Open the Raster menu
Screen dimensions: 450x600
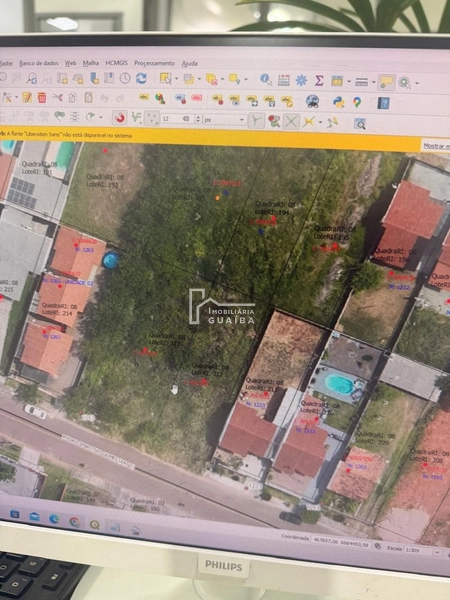pyautogui.click(x=6, y=63)
